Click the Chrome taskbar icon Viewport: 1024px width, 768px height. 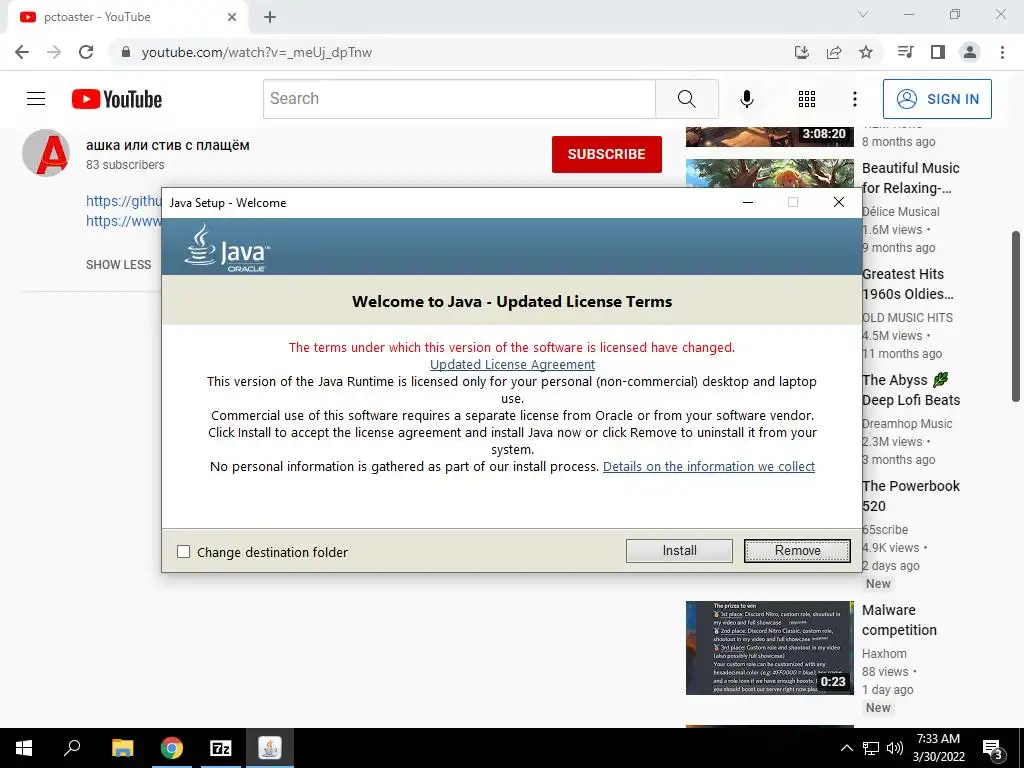click(x=172, y=748)
